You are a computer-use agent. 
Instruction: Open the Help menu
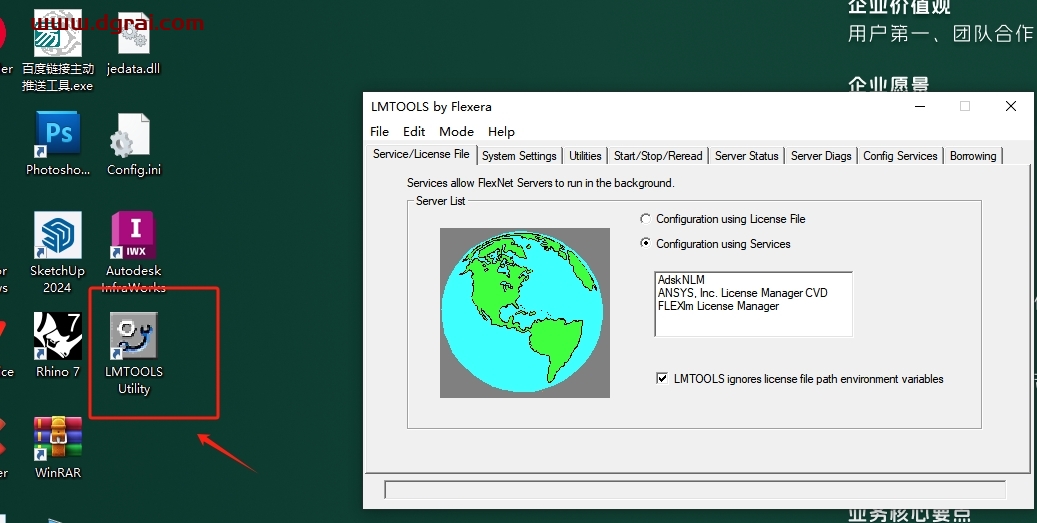tap(501, 131)
